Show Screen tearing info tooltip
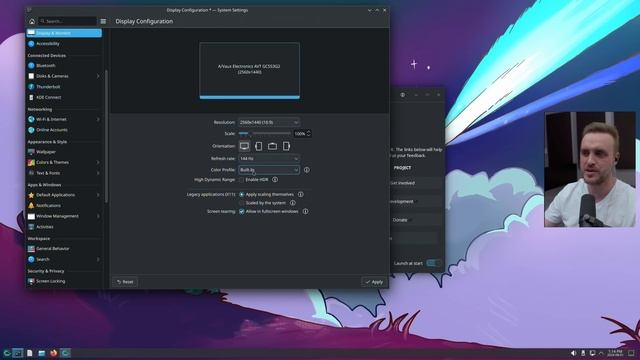Screen dimensions: 640x360 (305, 211)
